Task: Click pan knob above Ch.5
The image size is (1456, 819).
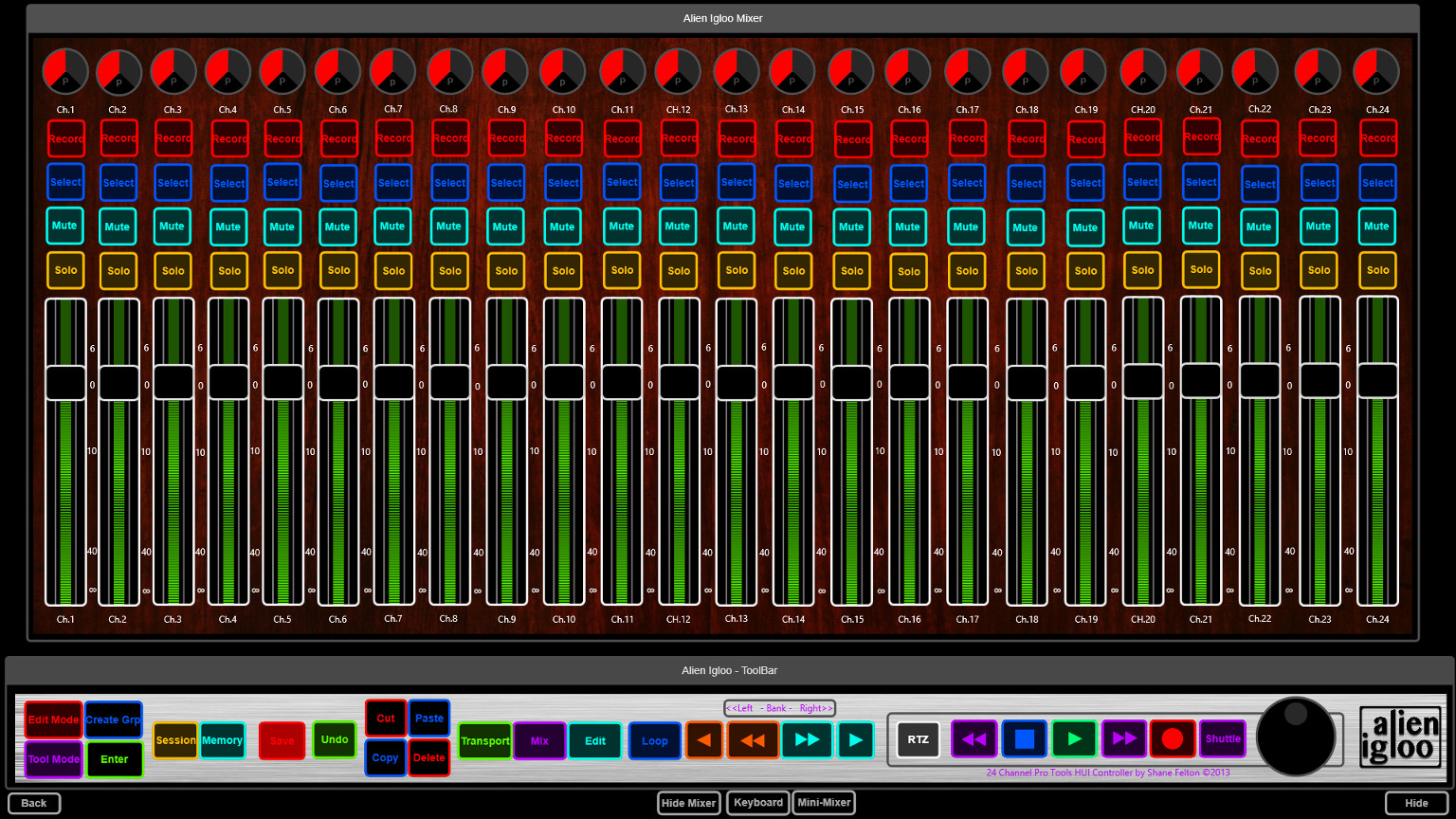Action: click(x=282, y=72)
